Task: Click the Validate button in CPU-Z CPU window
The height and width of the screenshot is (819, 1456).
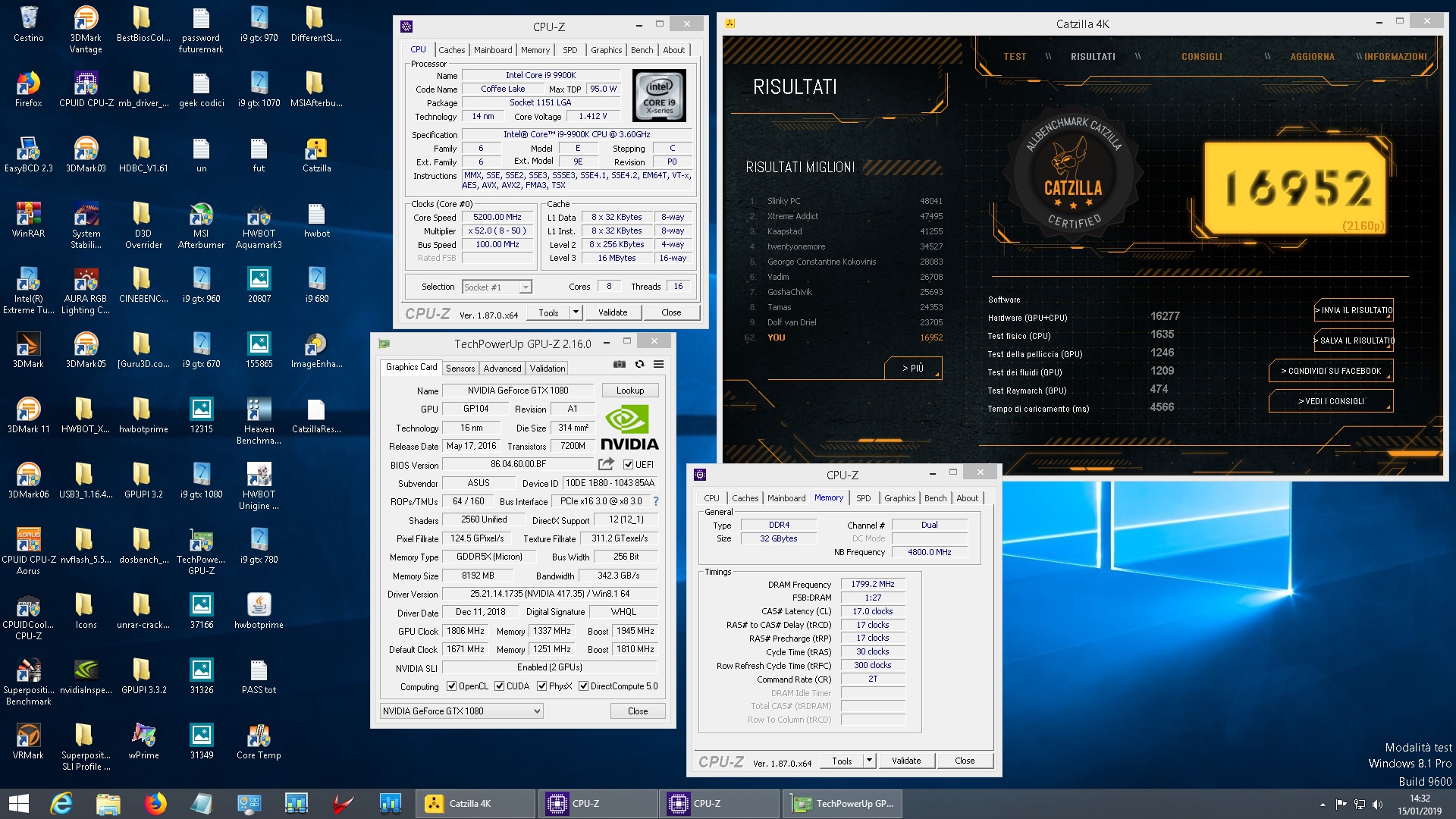Action: [613, 312]
